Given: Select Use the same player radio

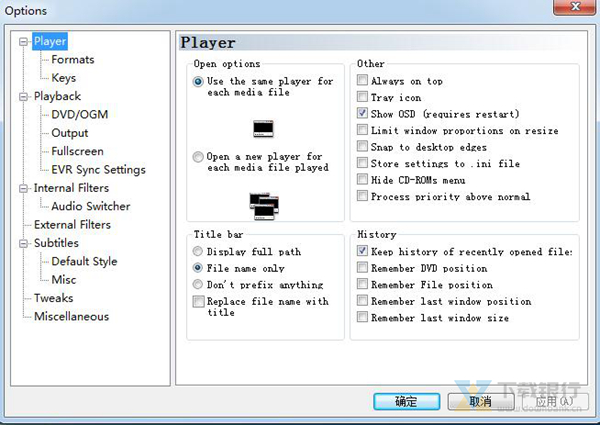Looking at the screenshot, I should (198, 81).
